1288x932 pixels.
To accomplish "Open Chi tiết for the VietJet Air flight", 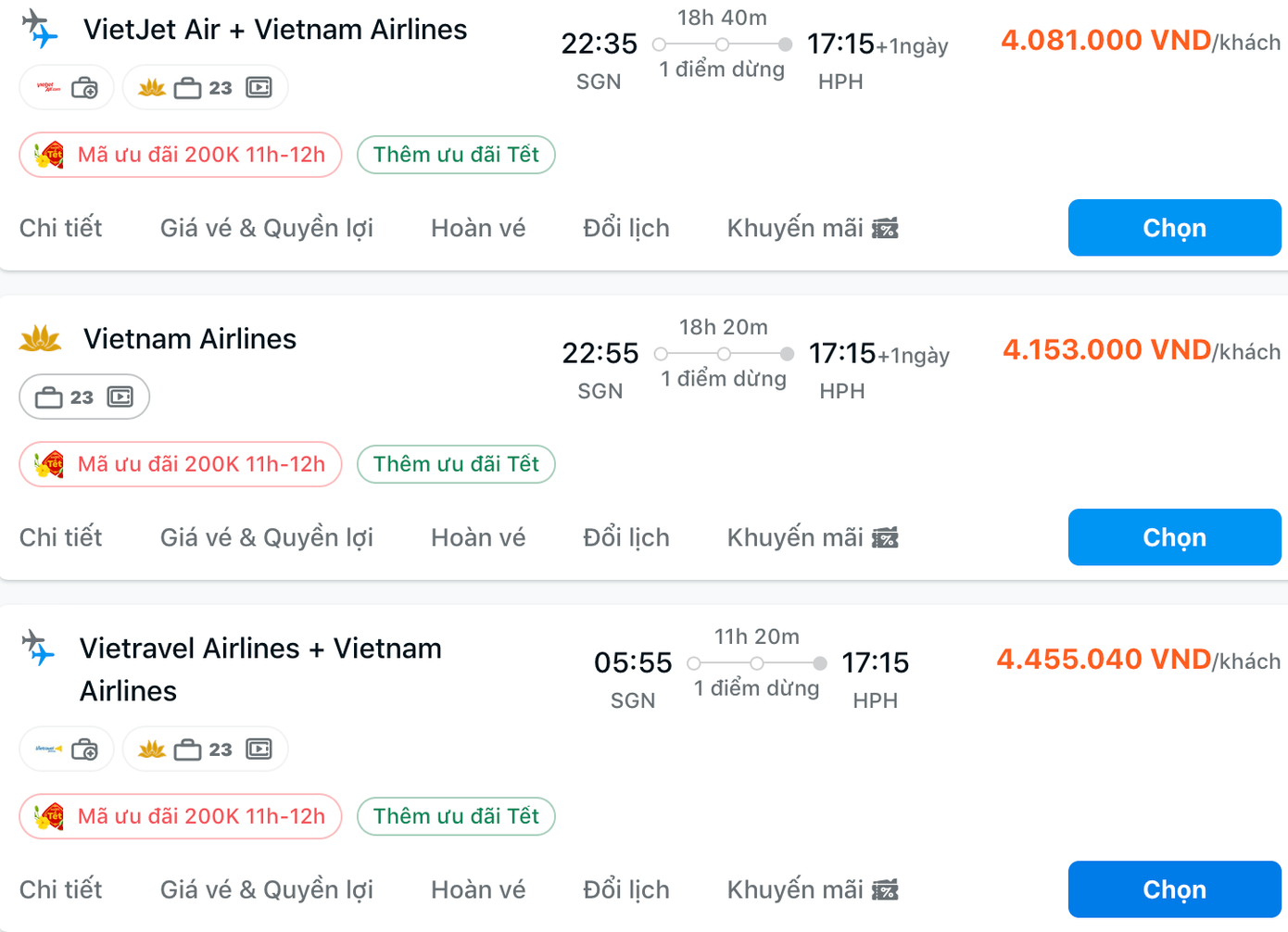I will click(60, 227).
